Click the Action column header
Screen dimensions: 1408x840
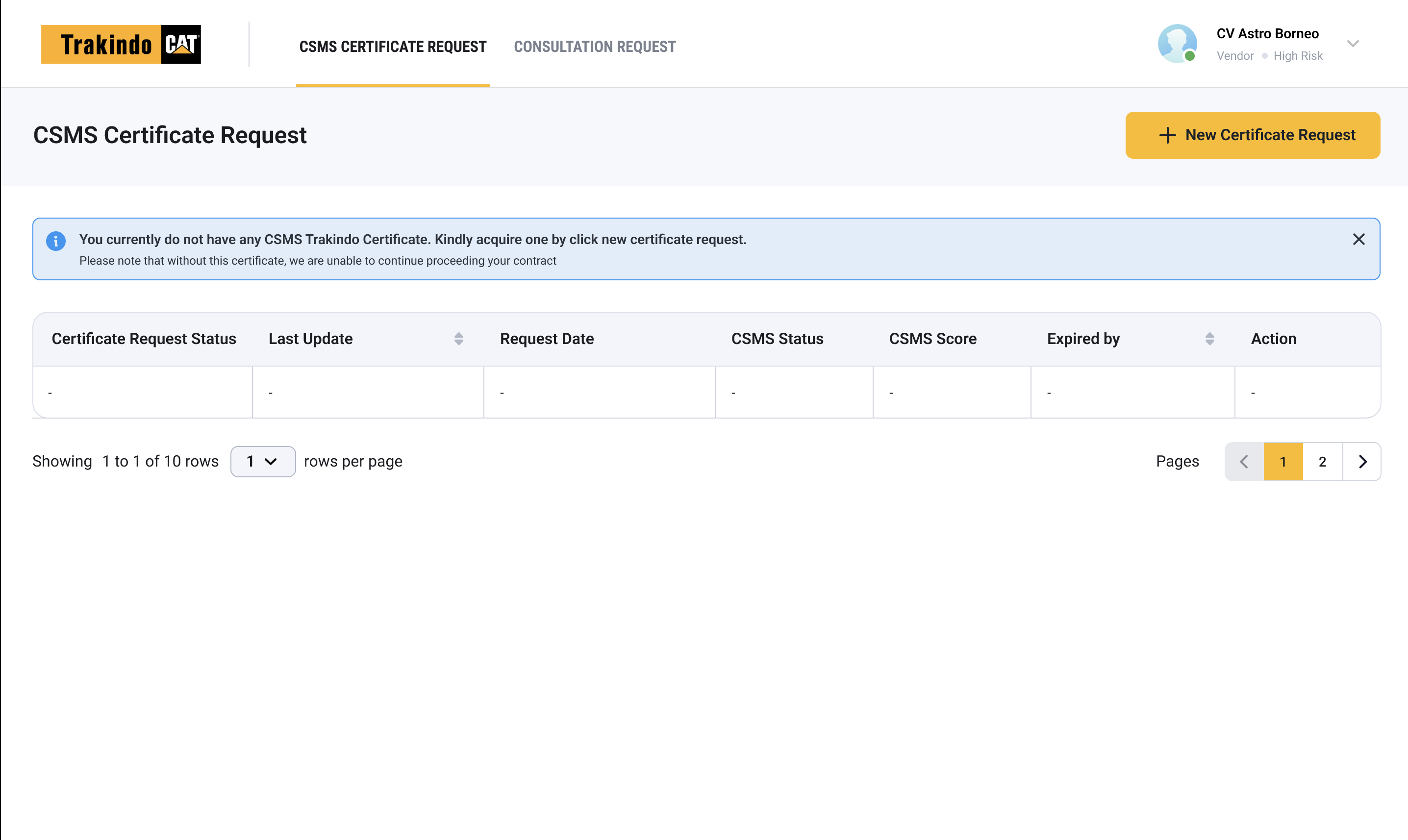pyautogui.click(x=1274, y=339)
